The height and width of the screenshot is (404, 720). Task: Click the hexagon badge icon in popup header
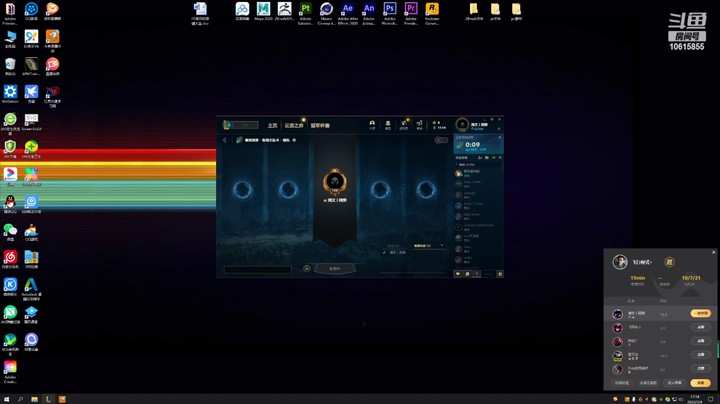pyautogui.click(x=669, y=262)
